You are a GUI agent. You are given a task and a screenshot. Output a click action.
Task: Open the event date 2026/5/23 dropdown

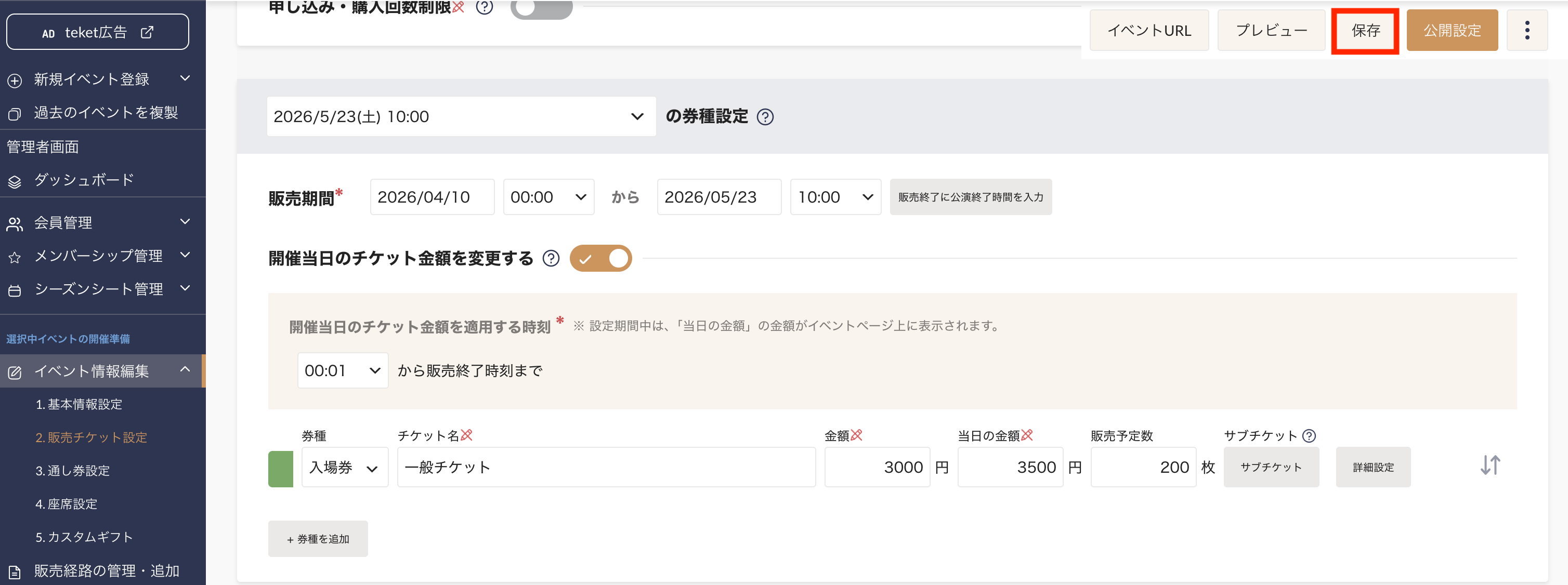point(461,116)
